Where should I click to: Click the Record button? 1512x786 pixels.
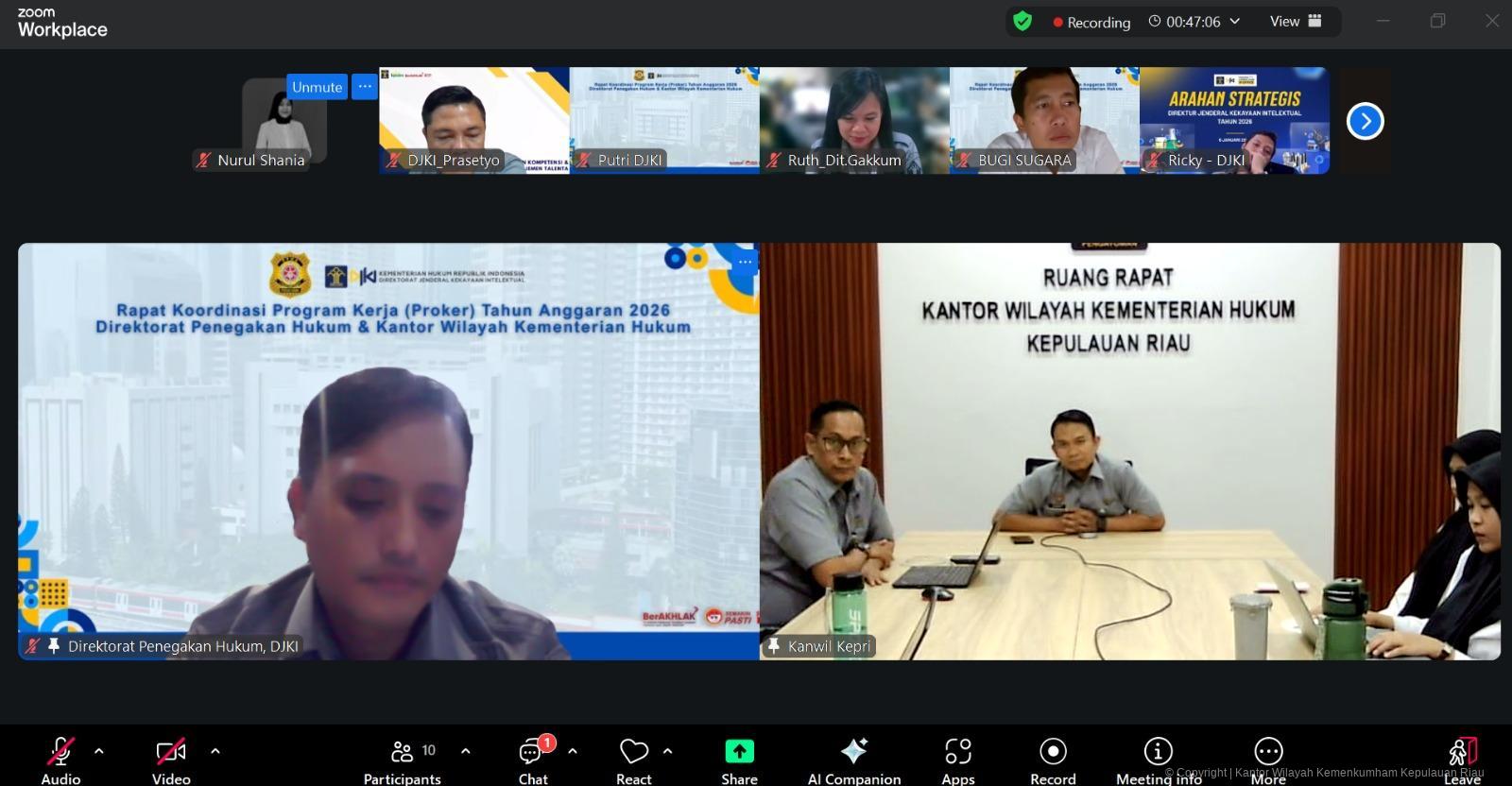tap(1053, 752)
